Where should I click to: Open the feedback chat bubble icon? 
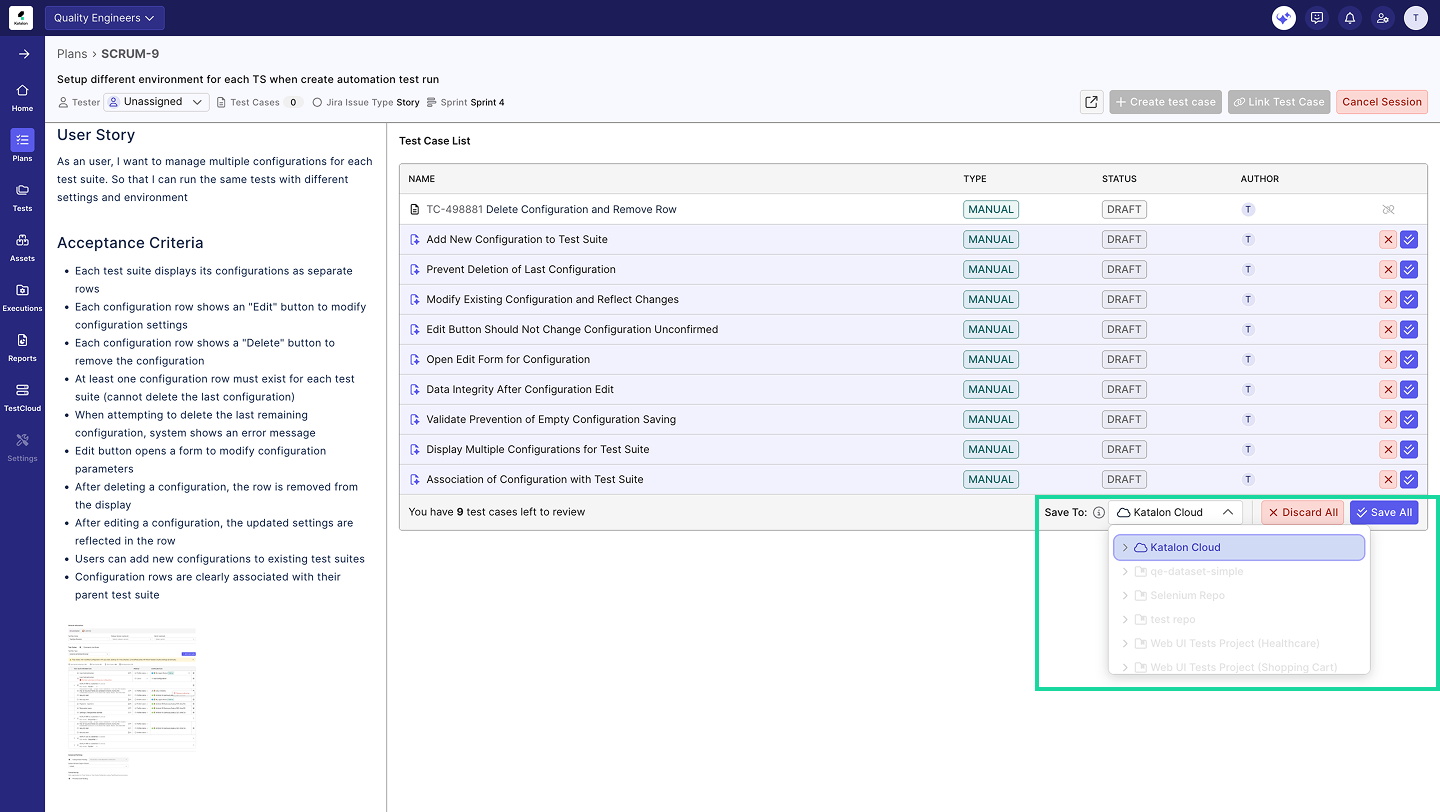[x=1316, y=17]
